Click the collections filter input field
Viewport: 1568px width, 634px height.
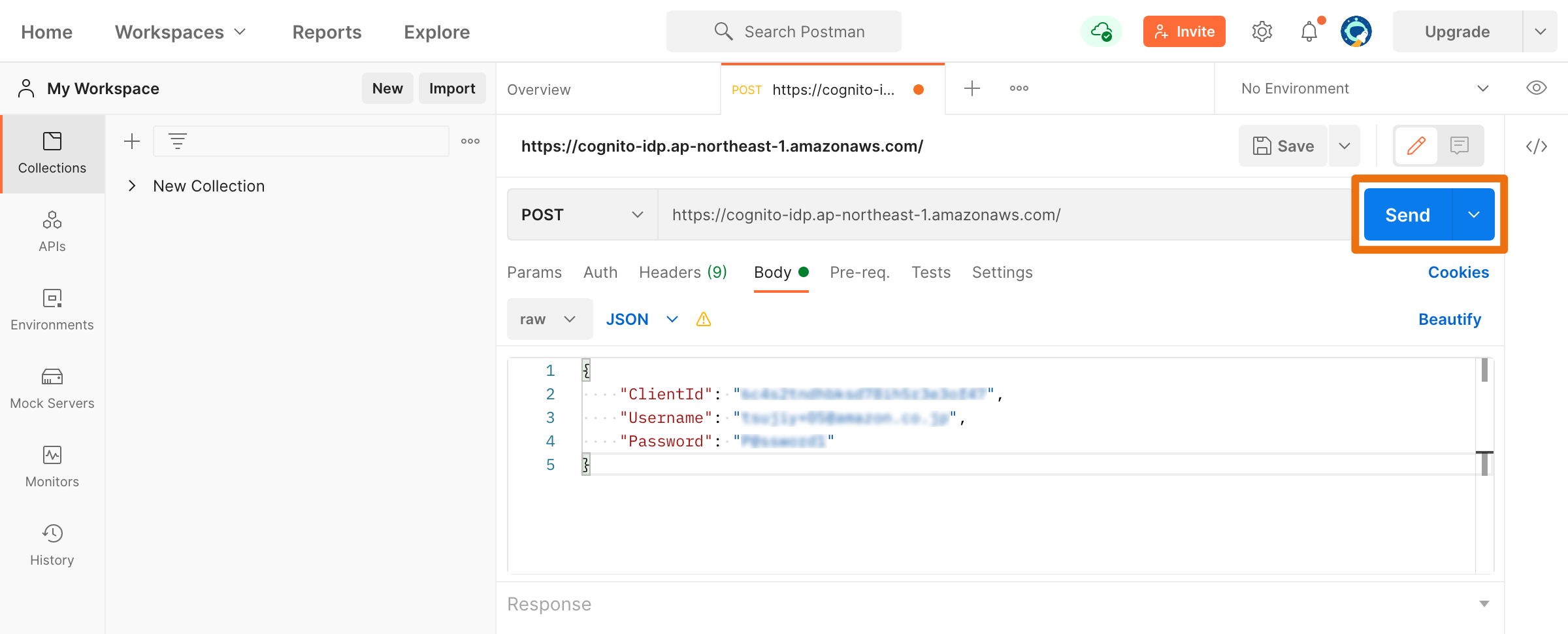pos(301,141)
